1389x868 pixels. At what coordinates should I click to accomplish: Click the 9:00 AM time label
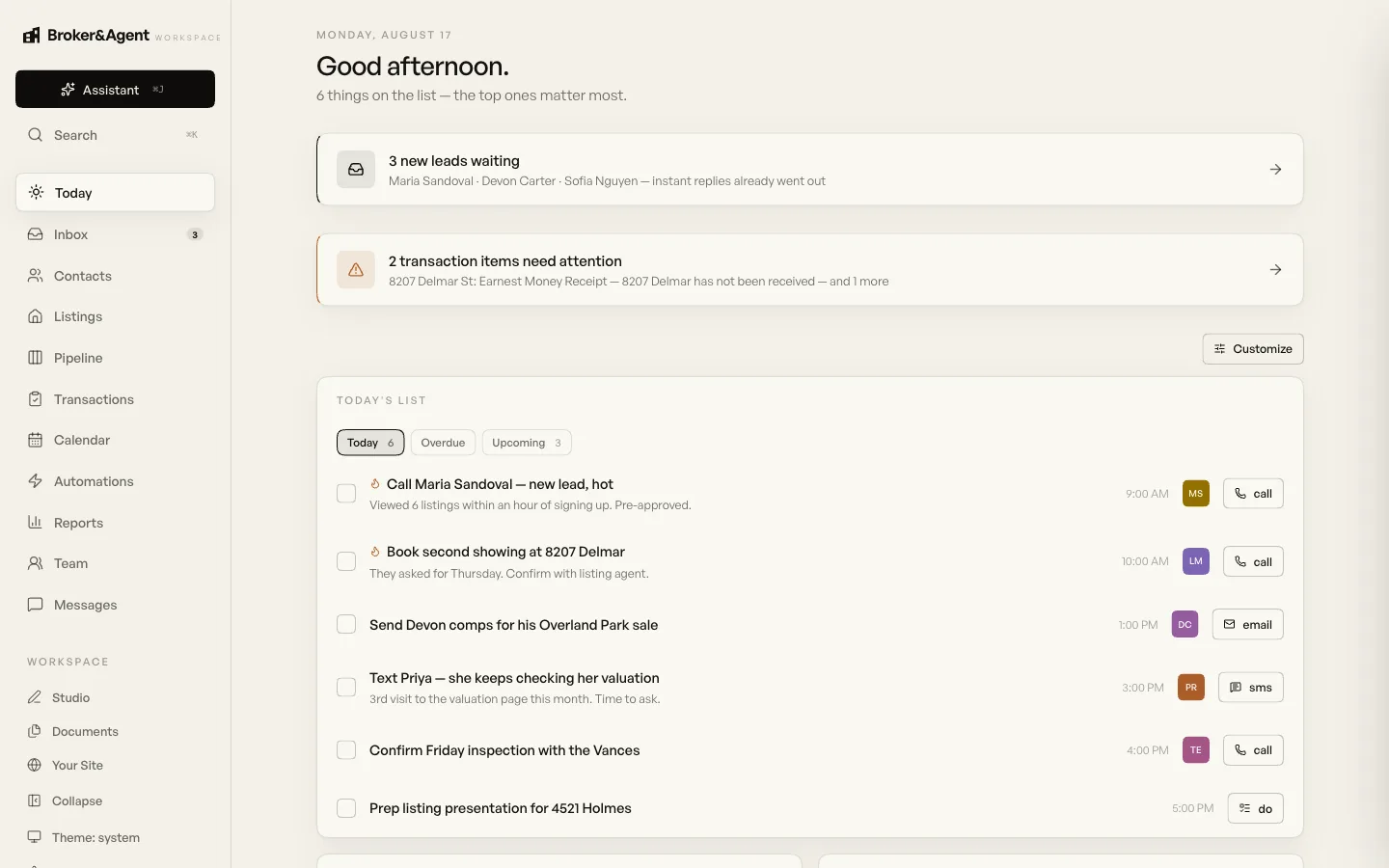coord(1147,494)
